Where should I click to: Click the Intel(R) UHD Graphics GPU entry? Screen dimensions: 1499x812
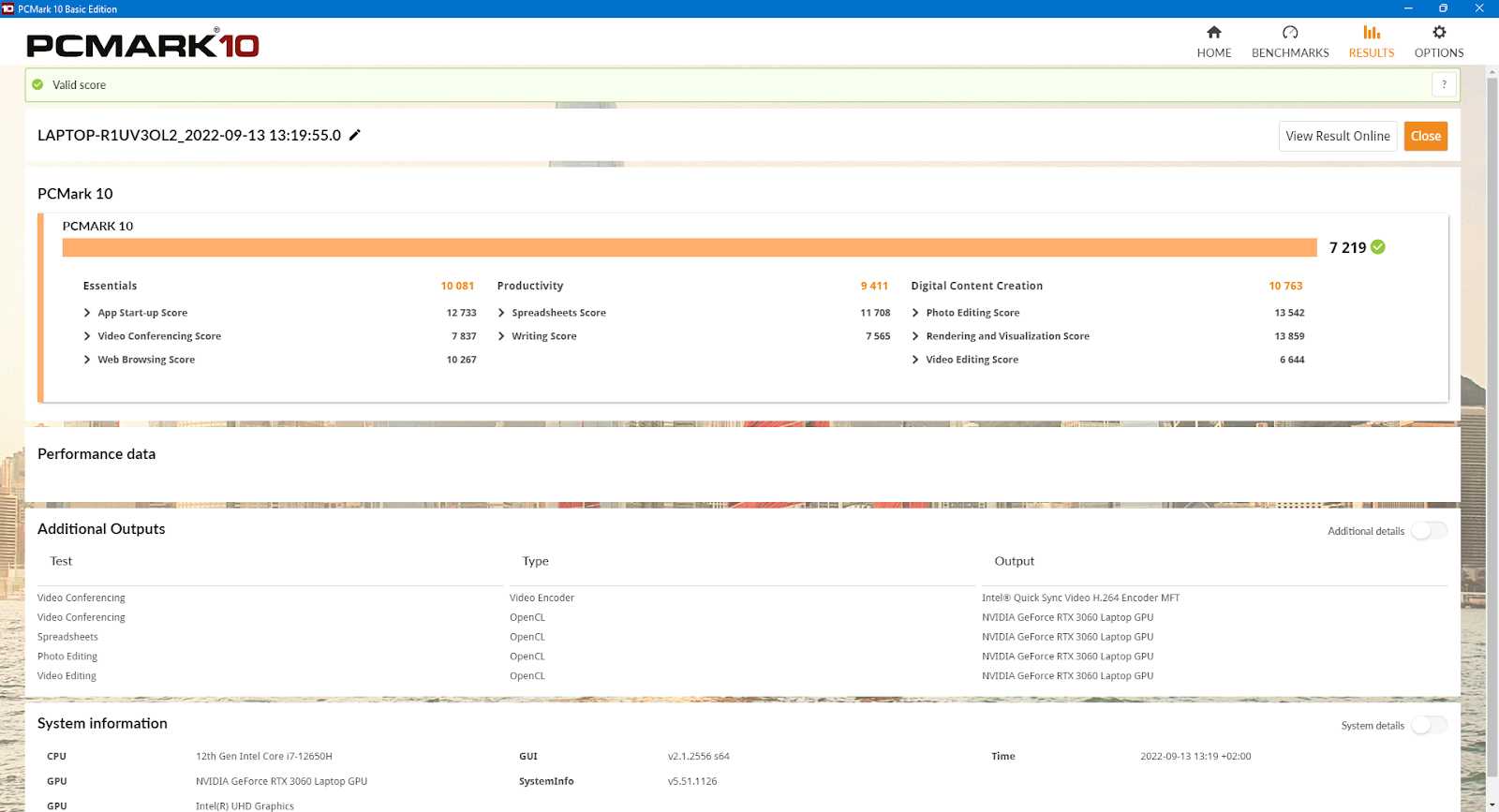[245, 806]
